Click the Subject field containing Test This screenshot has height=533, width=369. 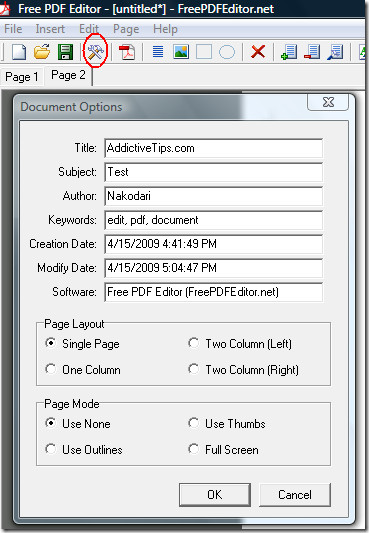tap(213, 172)
